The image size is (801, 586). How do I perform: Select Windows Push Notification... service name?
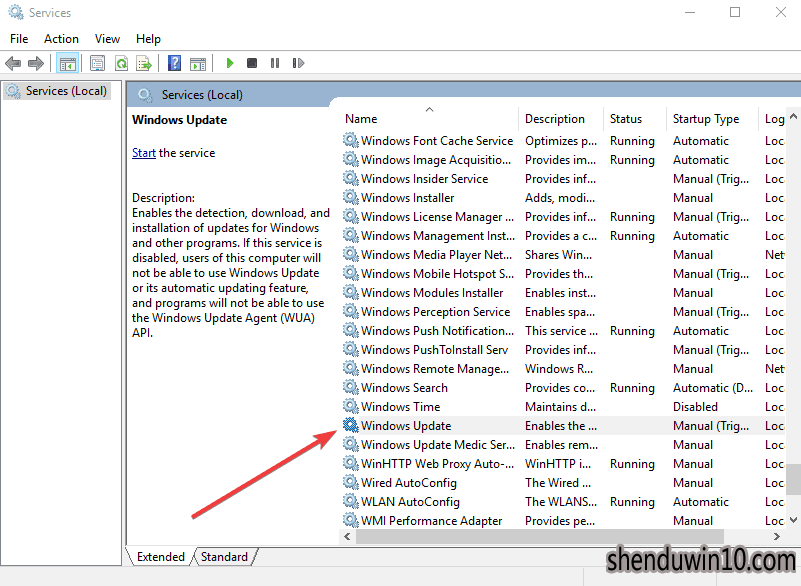(x=437, y=331)
